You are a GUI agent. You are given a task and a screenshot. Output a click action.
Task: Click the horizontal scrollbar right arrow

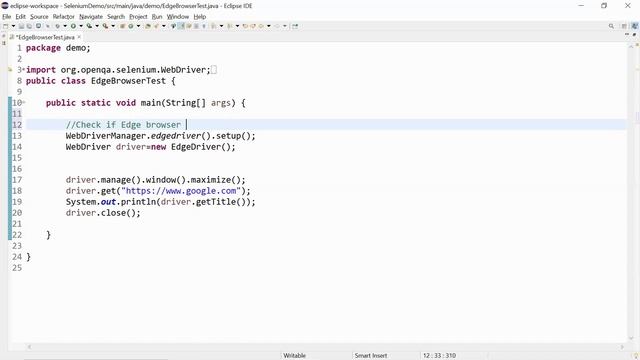(622, 347)
